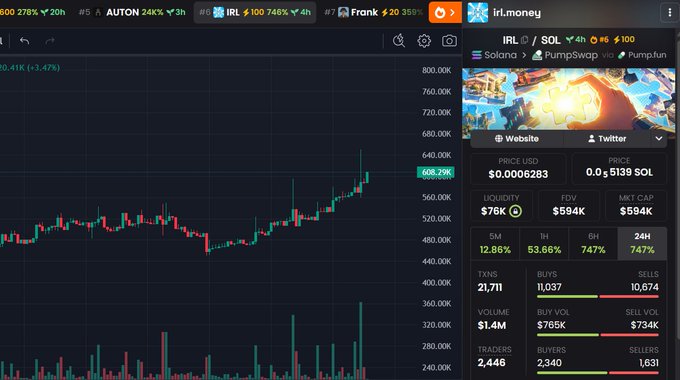
Task: Click the SELLERS 1,631 value
Action: 649,363
